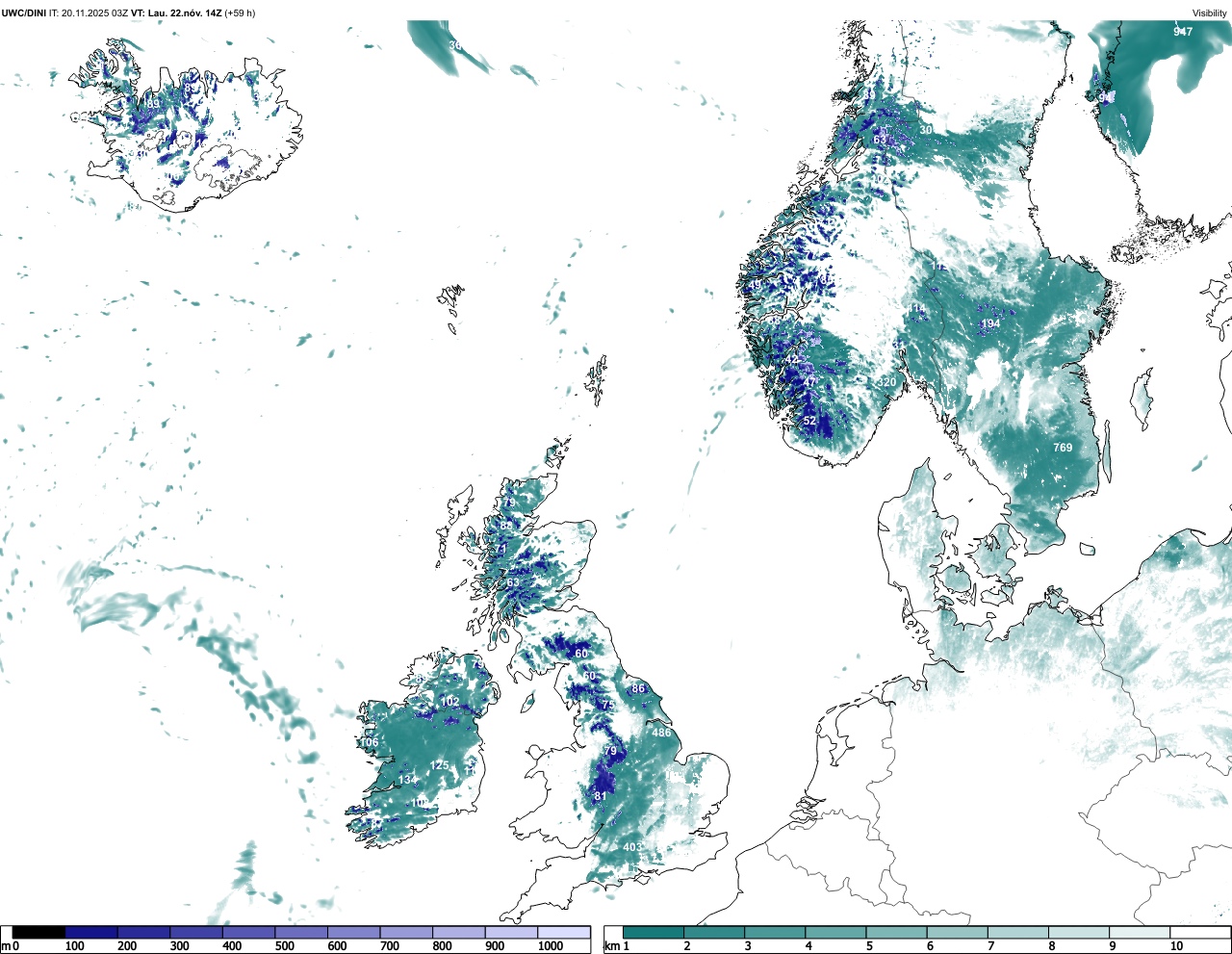Click the pale 900–1000 m legend swatch
This screenshot has height=954, width=1232.
click(x=511, y=932)
